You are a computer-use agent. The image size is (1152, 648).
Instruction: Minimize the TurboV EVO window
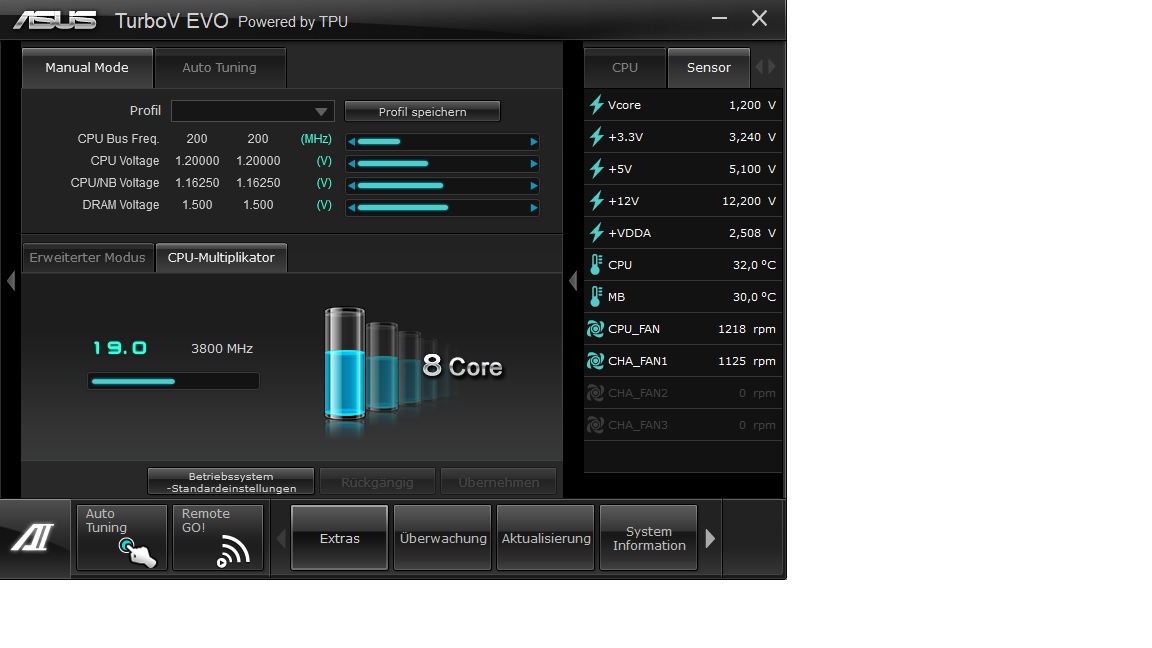[x=719, y=18]
